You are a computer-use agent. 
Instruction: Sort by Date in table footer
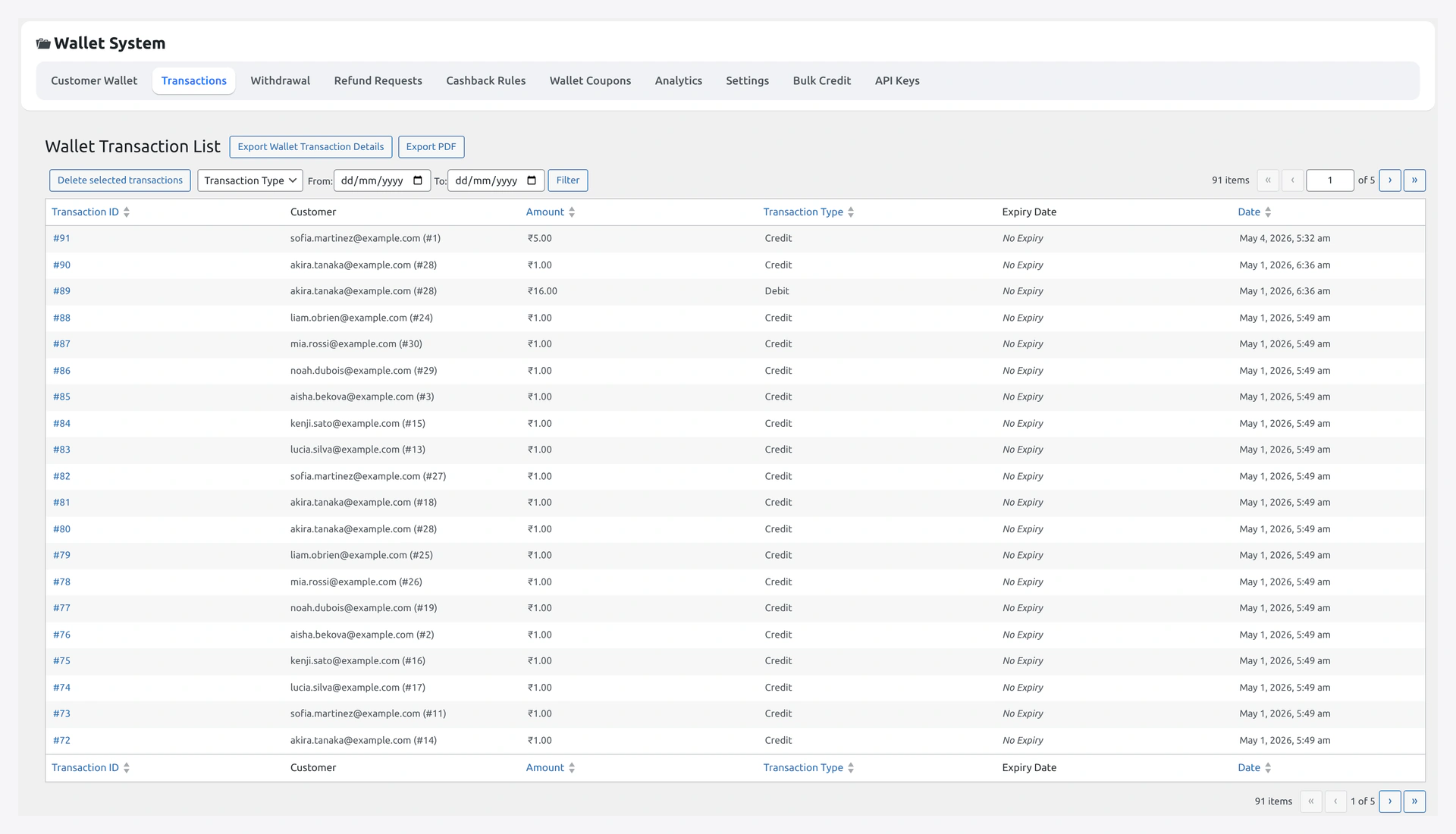click(1254, 768)
